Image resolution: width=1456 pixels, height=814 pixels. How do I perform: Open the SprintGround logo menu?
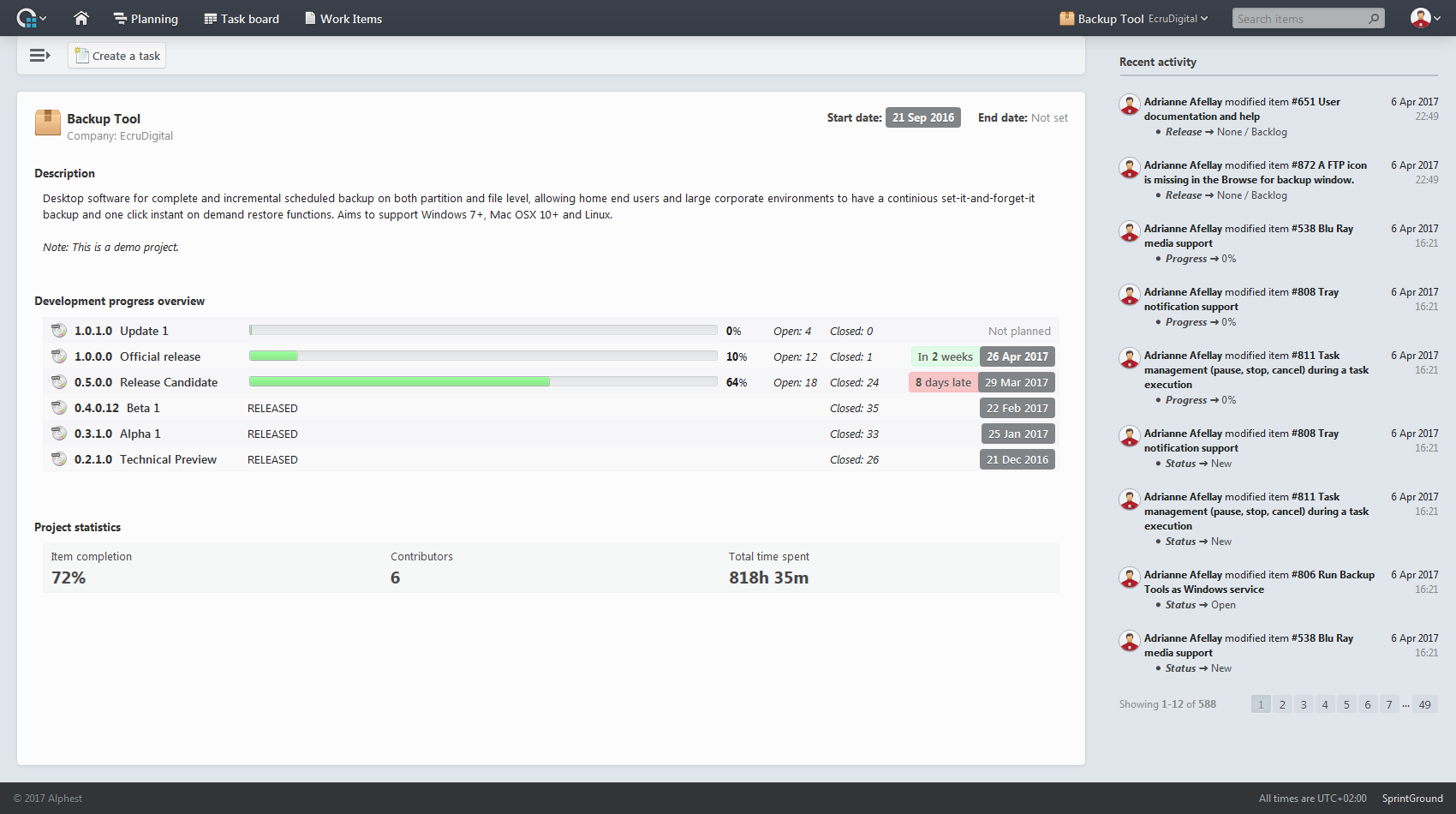tap(31, 18)
